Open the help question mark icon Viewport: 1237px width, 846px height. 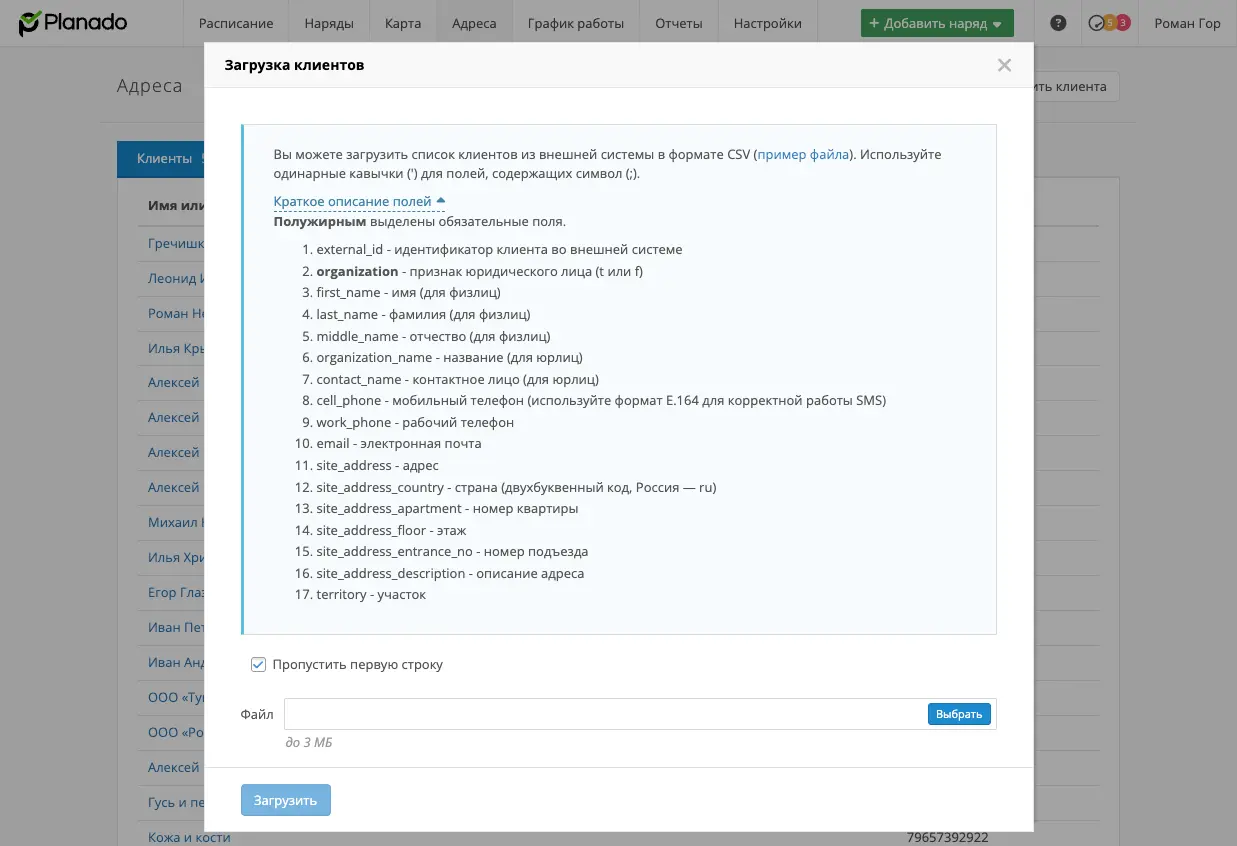point(1058,23)
